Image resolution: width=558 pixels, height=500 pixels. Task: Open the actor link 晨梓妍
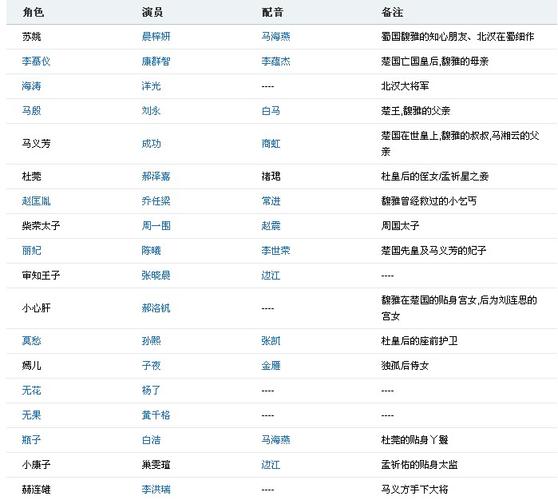156,37
